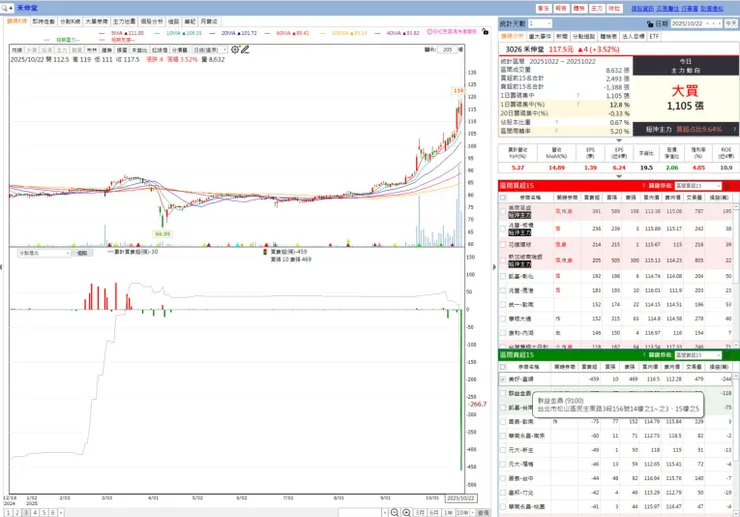Go to page 3 at bottom left
This screenshot has height=517, width=740.
tap(26, 513)
